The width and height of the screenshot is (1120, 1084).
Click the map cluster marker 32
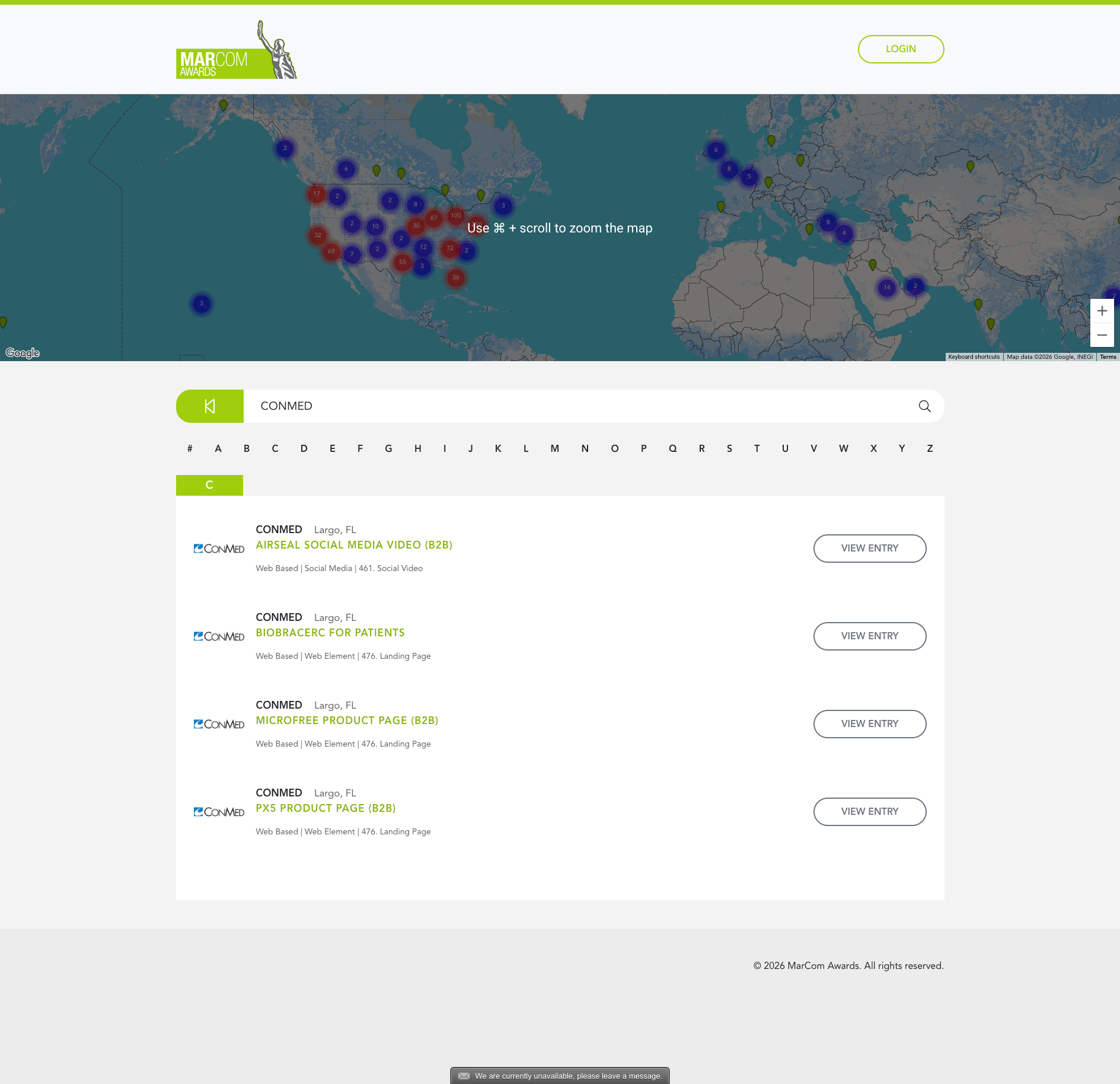318,235
